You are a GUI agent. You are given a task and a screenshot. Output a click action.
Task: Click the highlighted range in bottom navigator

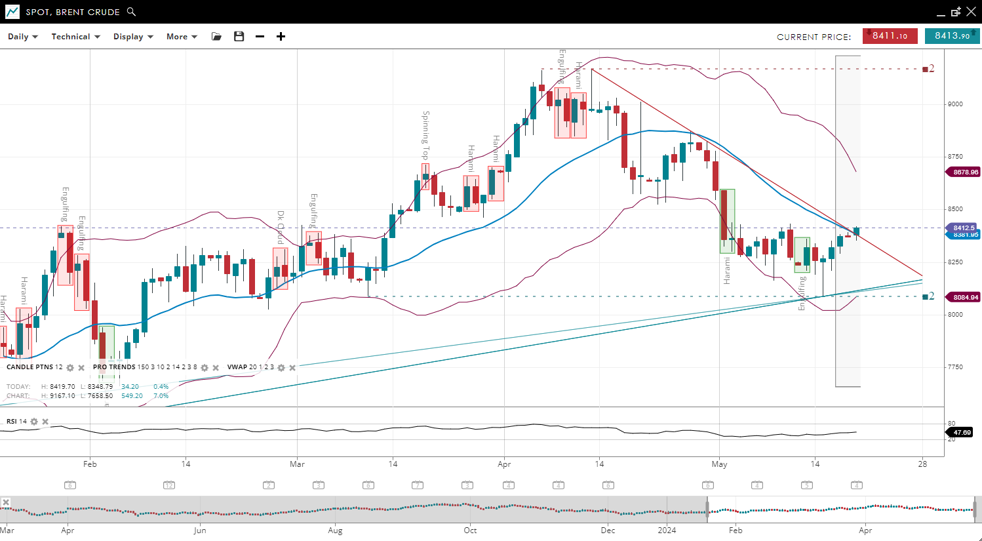click(840, 510)
